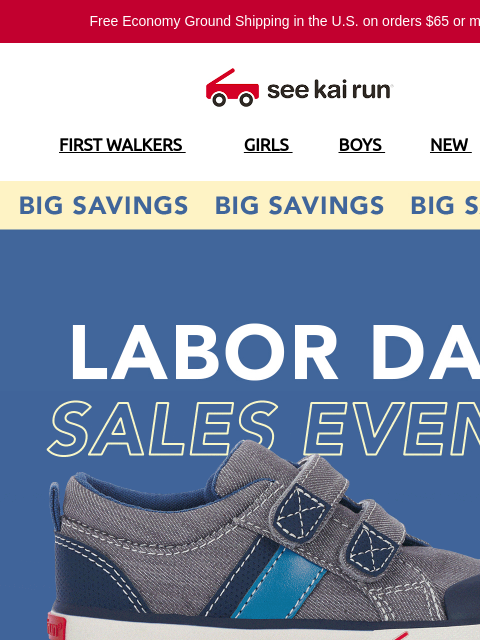This screenshot has width=480, height=640.
Task: Select the New arrivals link
Action: coord(451,145)
